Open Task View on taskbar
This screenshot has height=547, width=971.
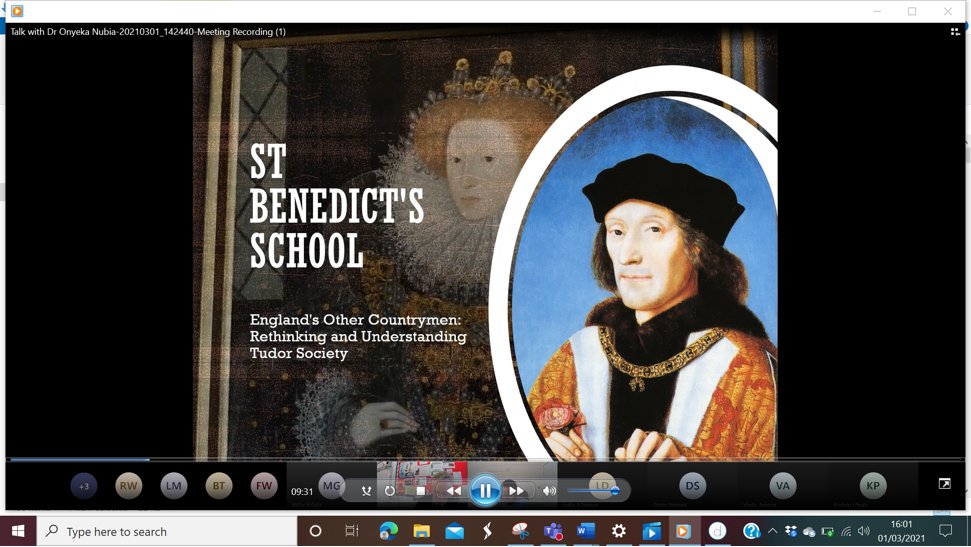coord(352,532)
